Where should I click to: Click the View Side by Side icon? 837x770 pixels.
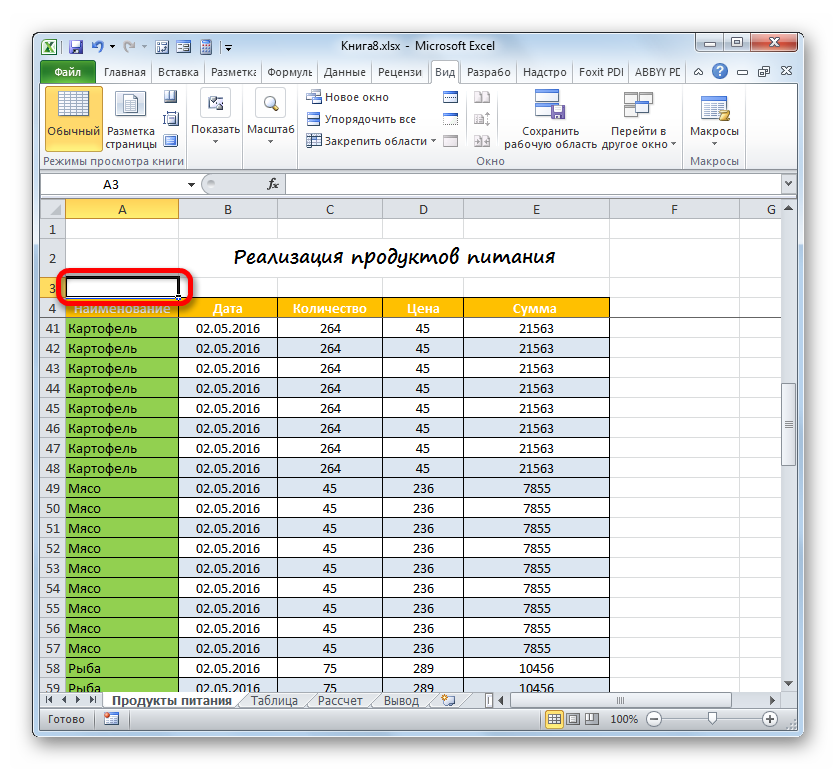click(482, 97)
